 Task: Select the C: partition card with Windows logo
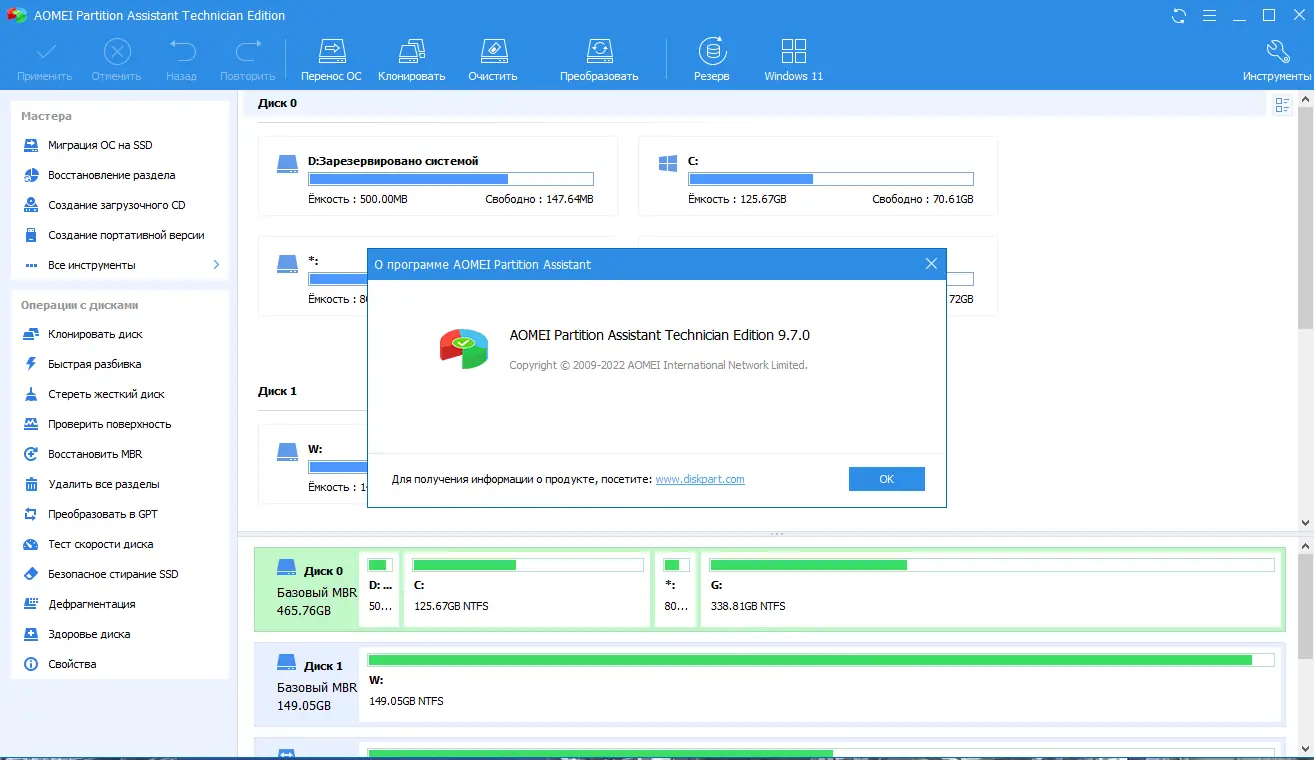(x=817, y=176)
